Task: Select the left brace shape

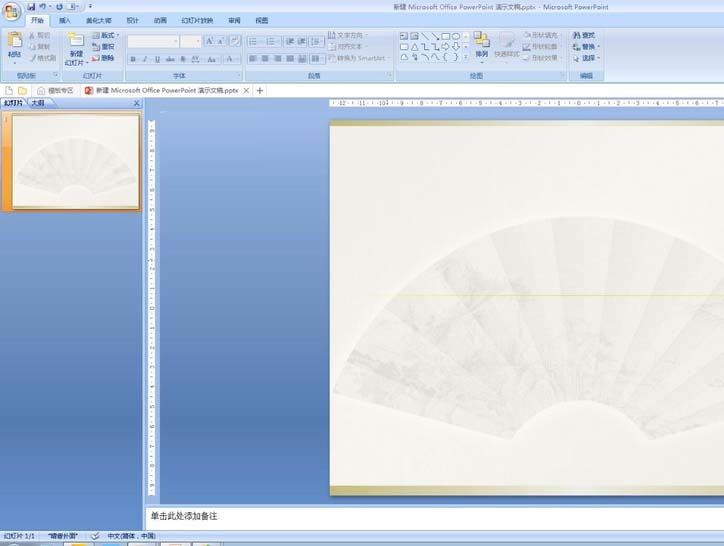Action: pos(446,57)
